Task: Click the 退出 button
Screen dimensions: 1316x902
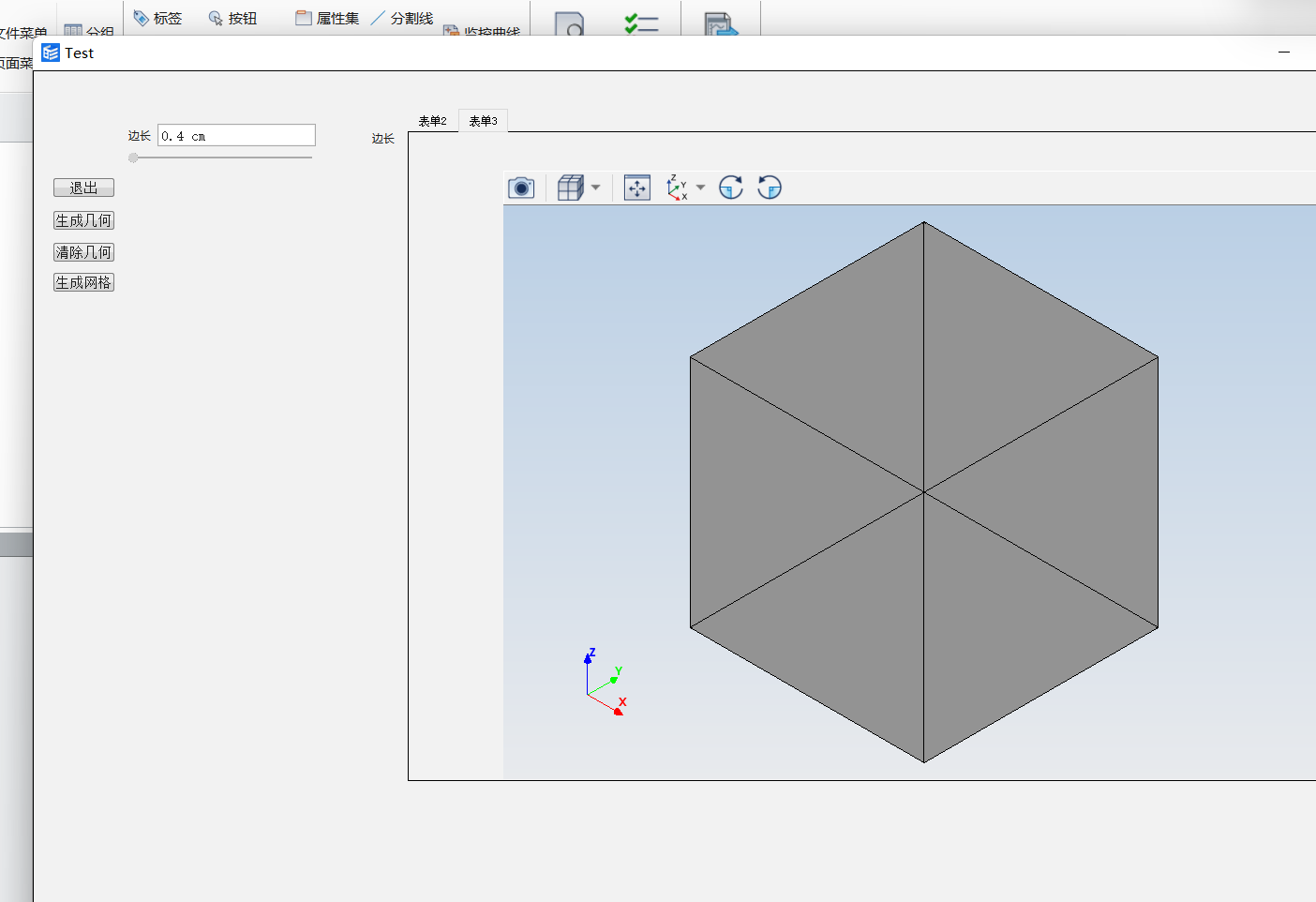Action: point(83,188)
